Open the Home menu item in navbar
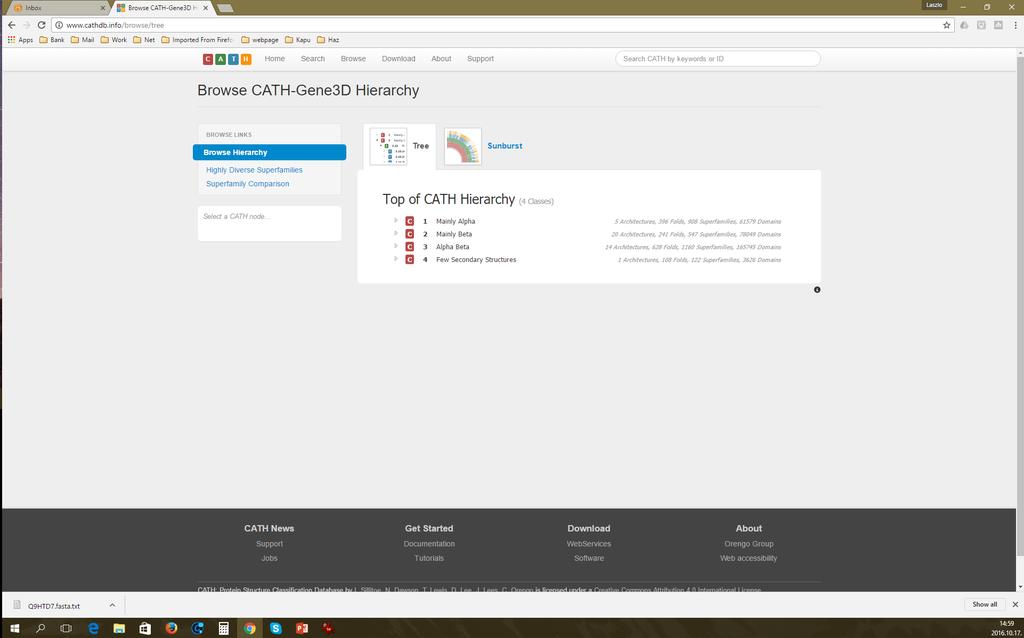Image resolution: width=1024 pixels, height=638 pixels. (x=275, y=59)
